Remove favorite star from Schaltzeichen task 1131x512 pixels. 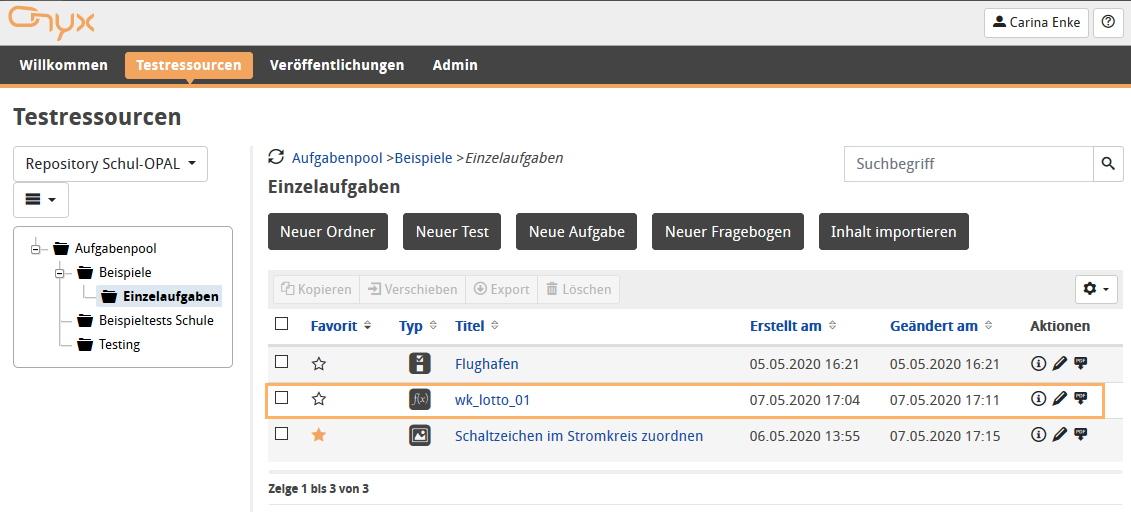(319, 435)
